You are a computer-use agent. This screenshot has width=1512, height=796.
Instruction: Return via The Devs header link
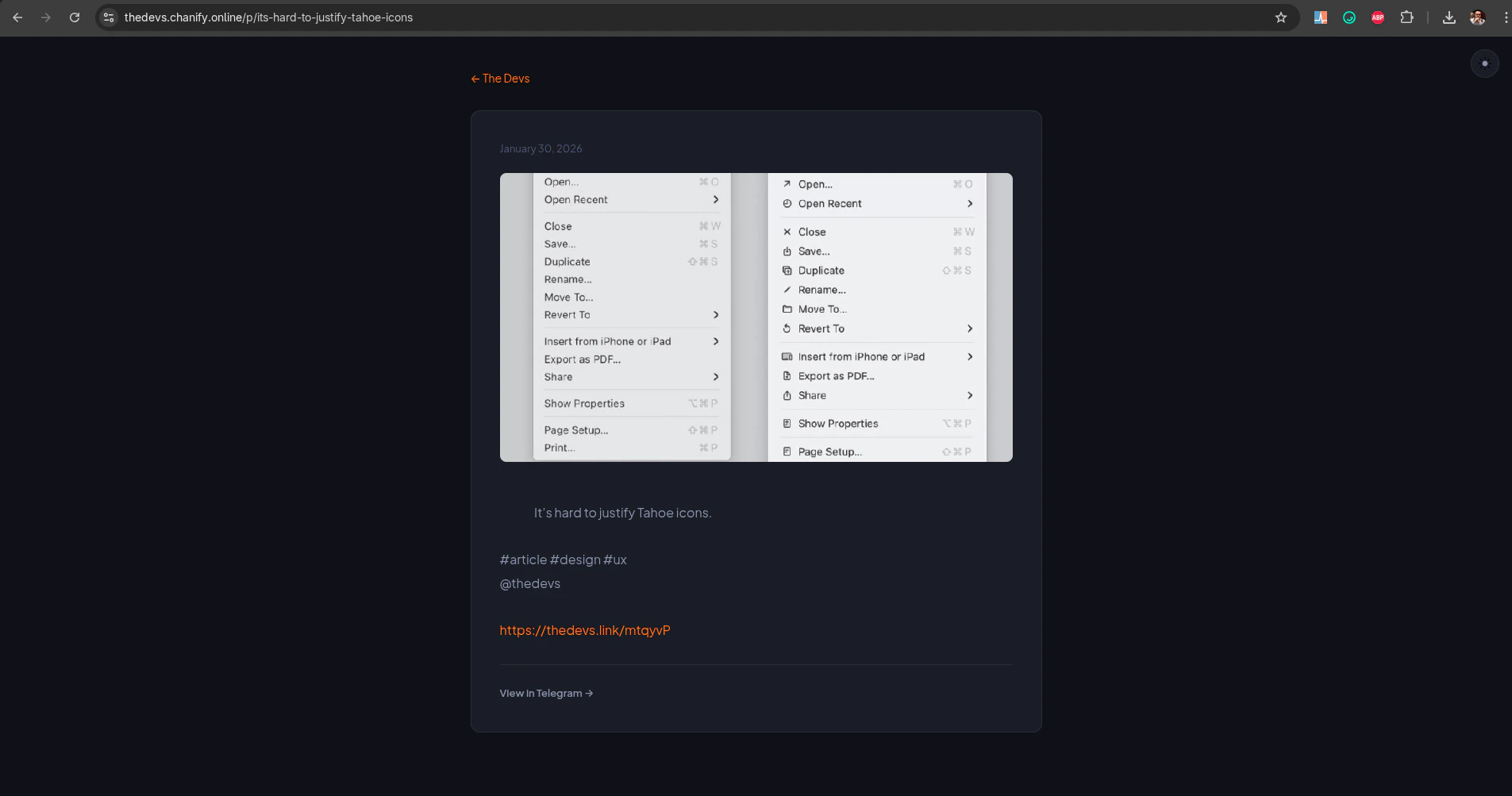pos(499,78)
